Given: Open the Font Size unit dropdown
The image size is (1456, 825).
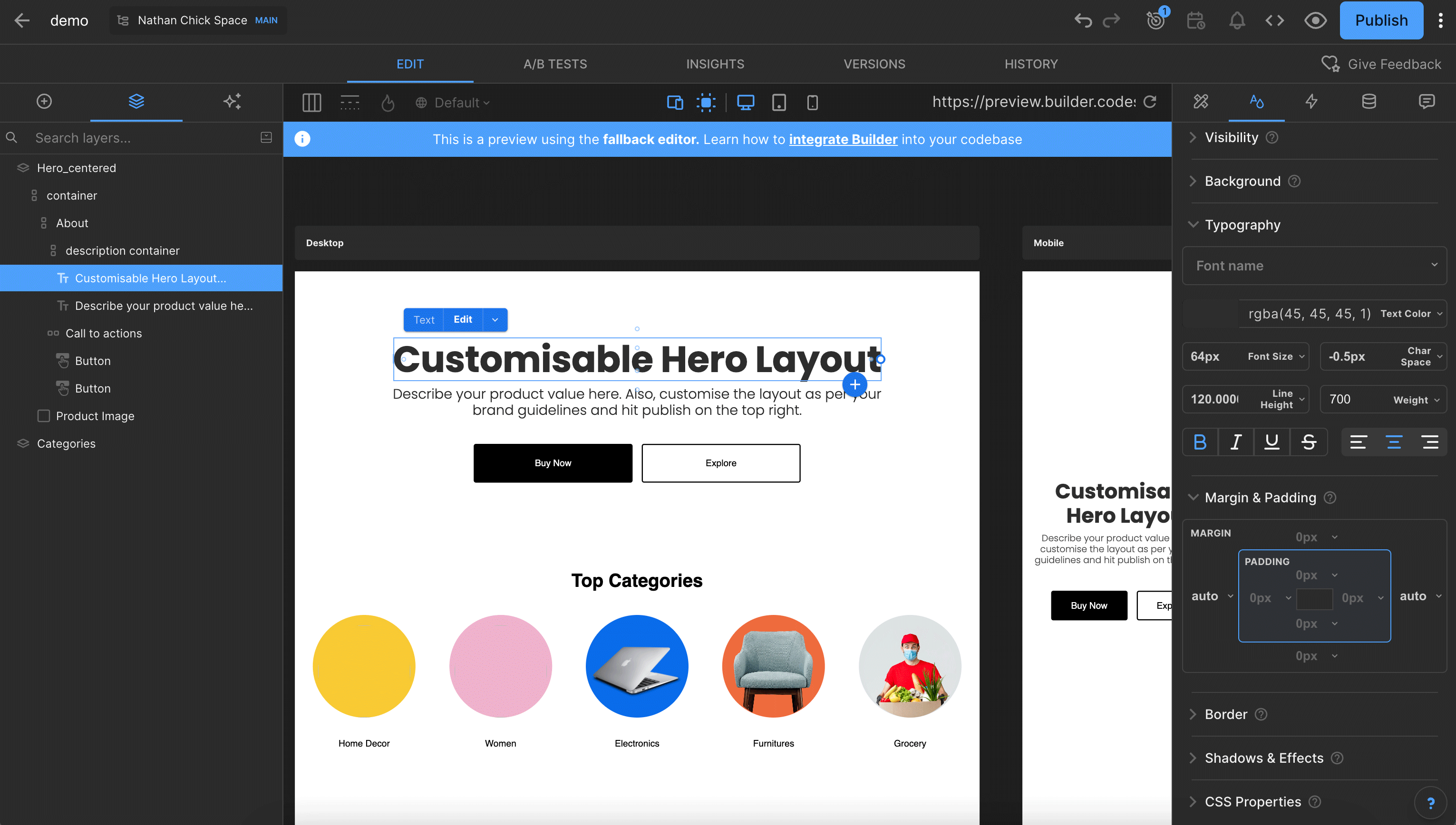Looking at the screenshot, I should point(1302,356).
